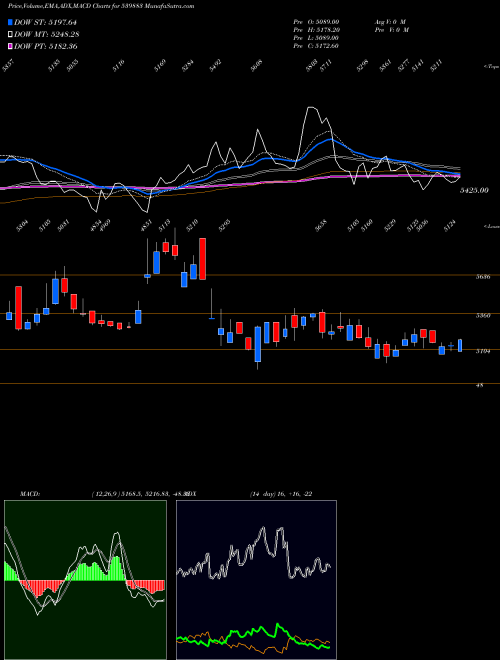The width and height of the screenshot is (500, 660).
Task: Click the 'Pre O' previous open value
Action: 316,22
